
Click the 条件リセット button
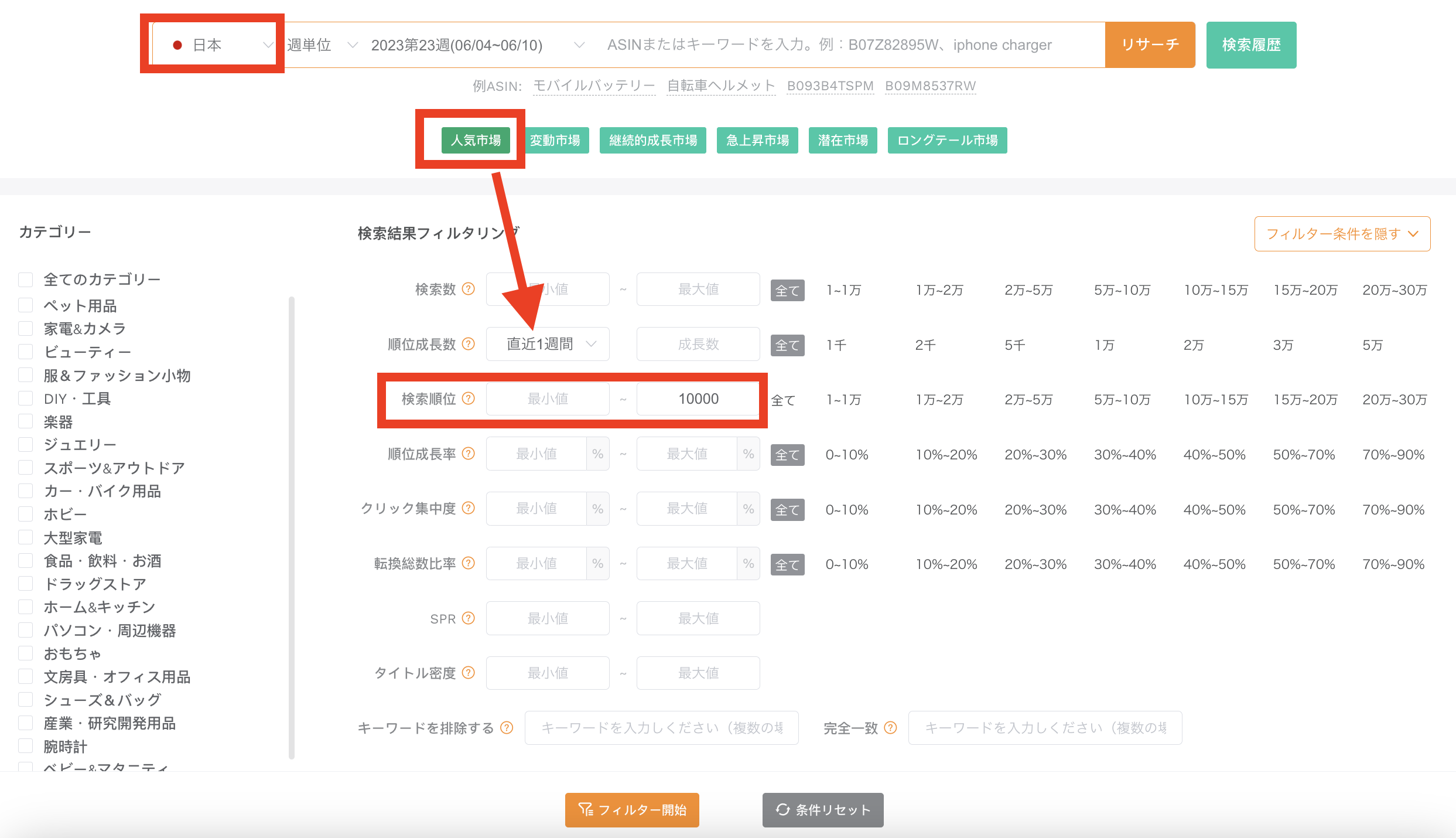click(823, 810)
